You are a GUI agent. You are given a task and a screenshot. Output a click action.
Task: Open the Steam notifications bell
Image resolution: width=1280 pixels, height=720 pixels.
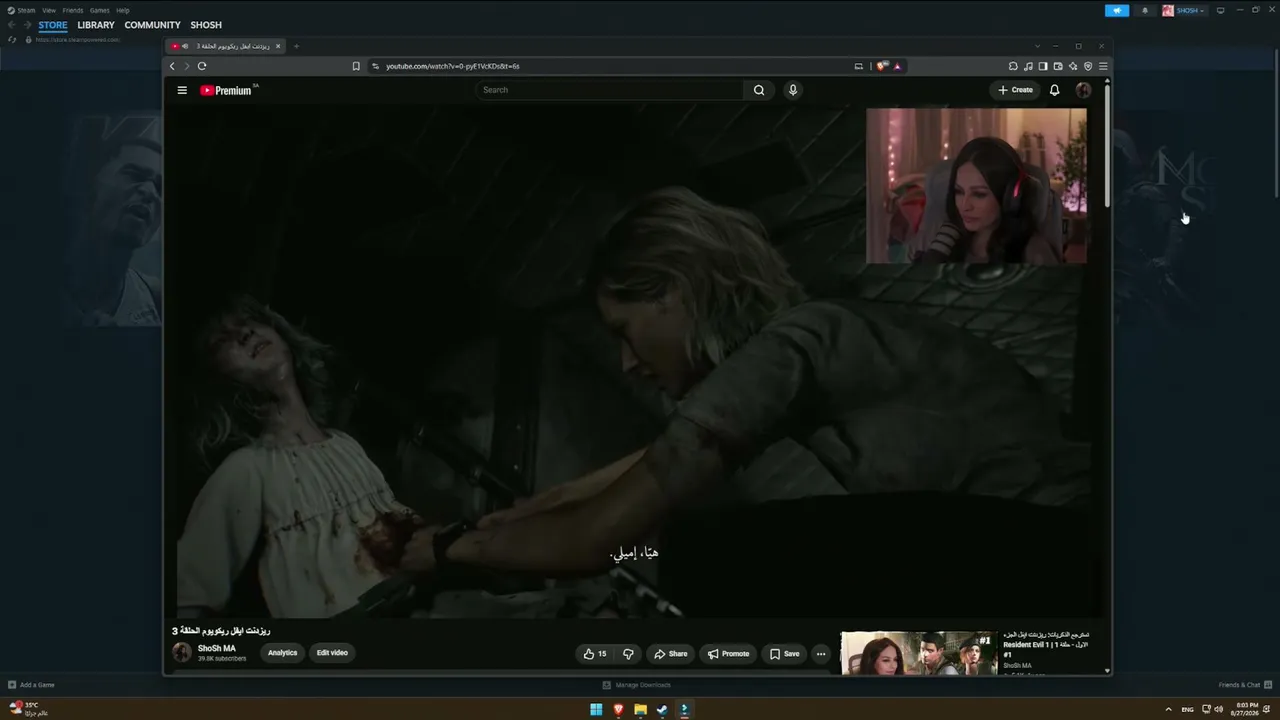[x=1145, y=10]
